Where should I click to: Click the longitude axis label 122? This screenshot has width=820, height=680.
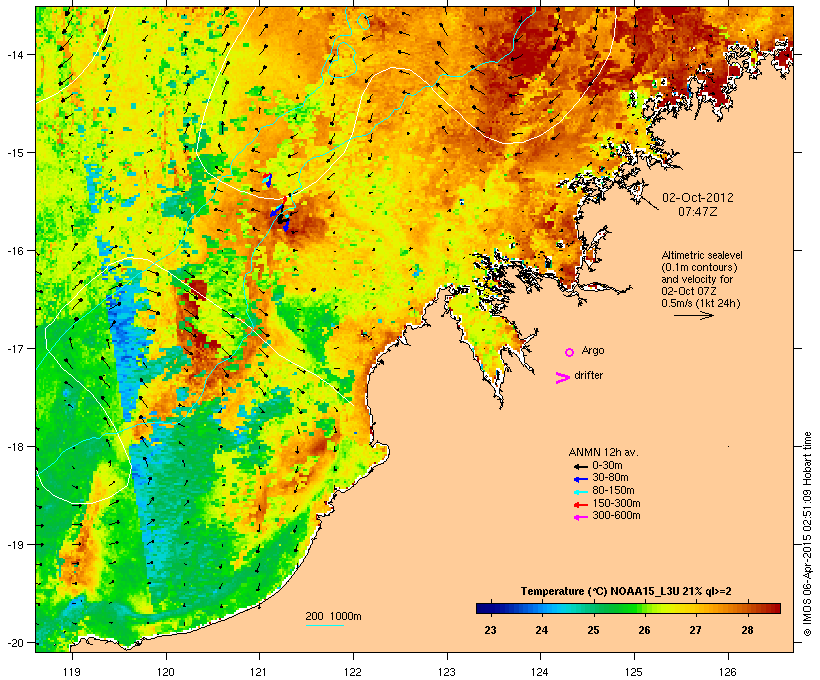coord(353,672)
